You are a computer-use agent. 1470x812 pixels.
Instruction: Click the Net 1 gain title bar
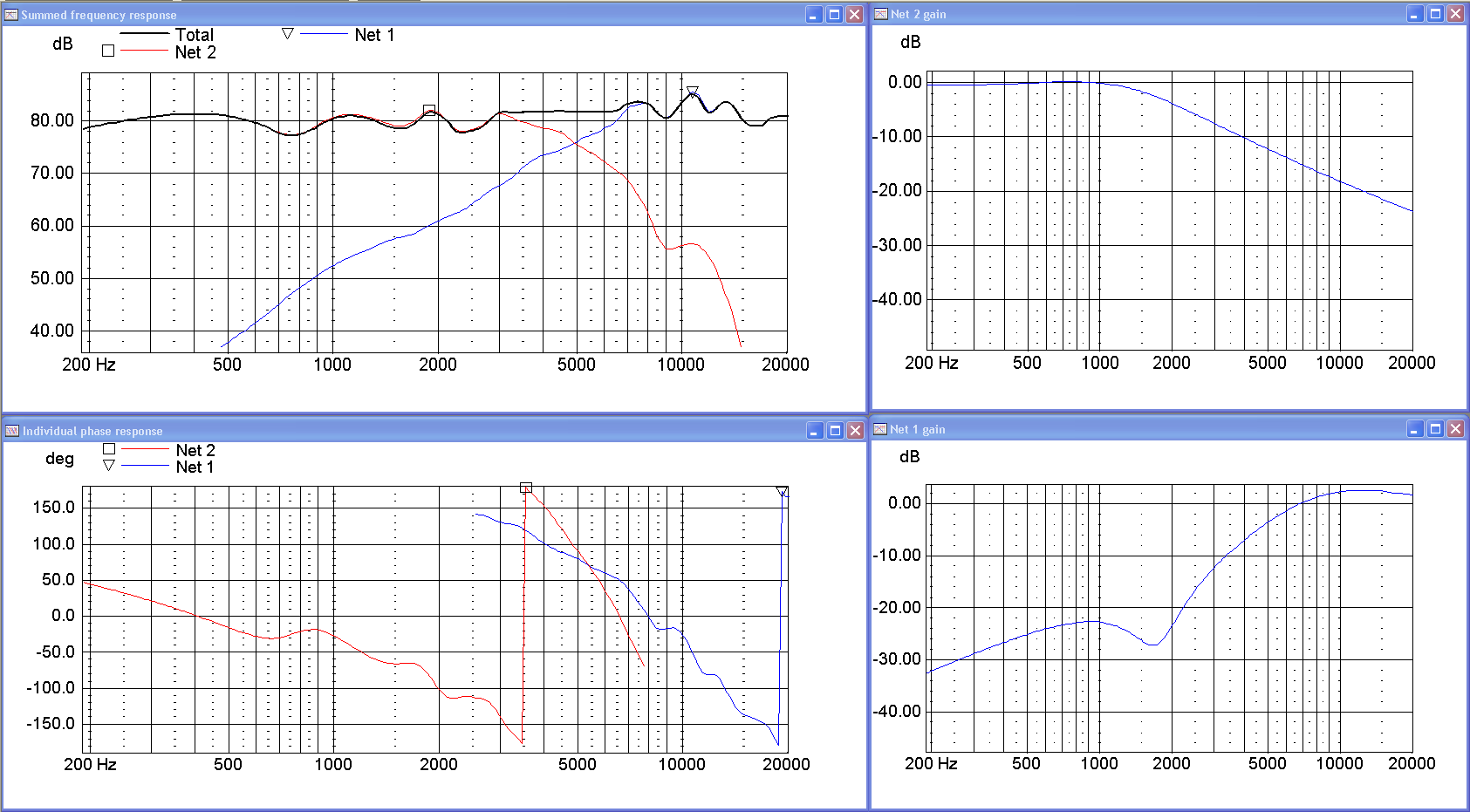[x=1134, y=429]
